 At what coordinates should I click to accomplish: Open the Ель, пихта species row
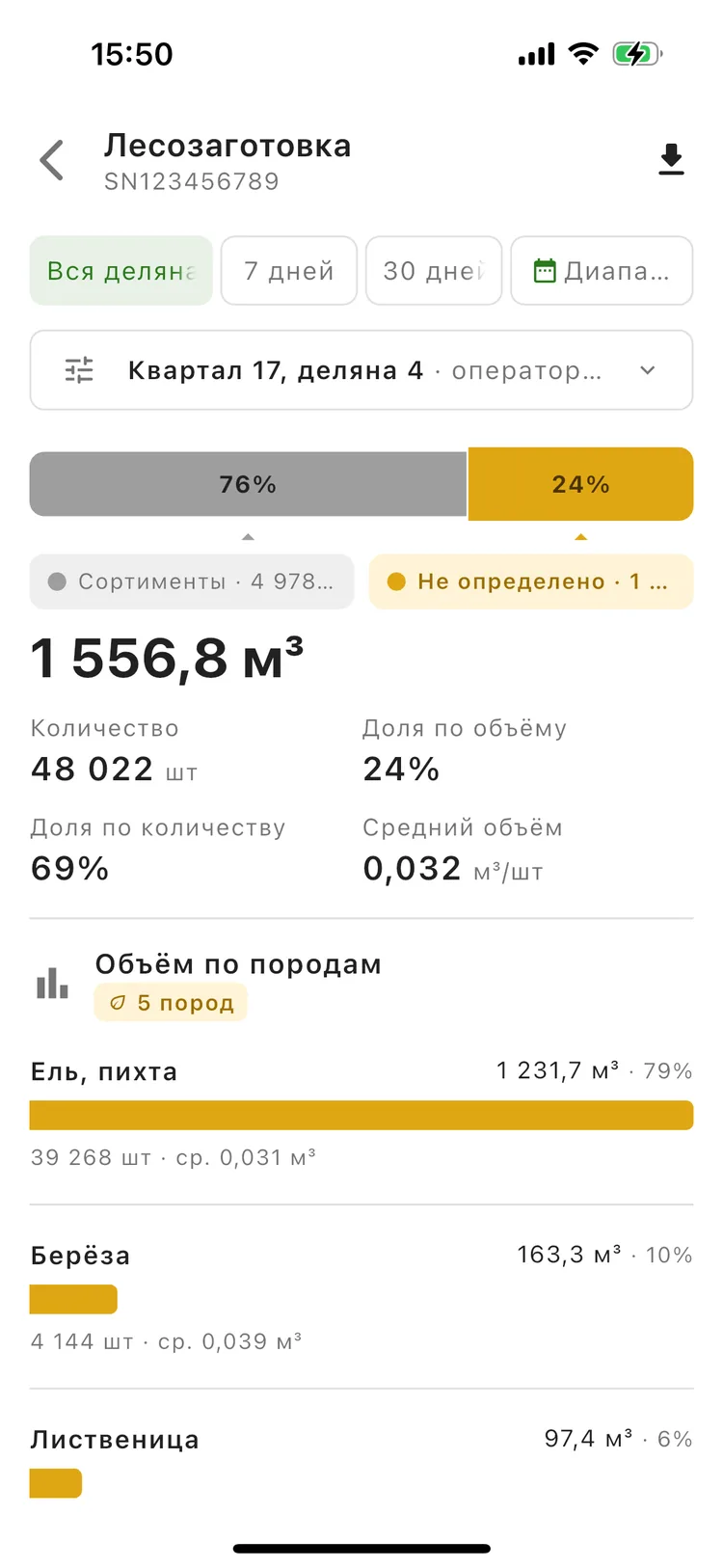(361, 1113)
